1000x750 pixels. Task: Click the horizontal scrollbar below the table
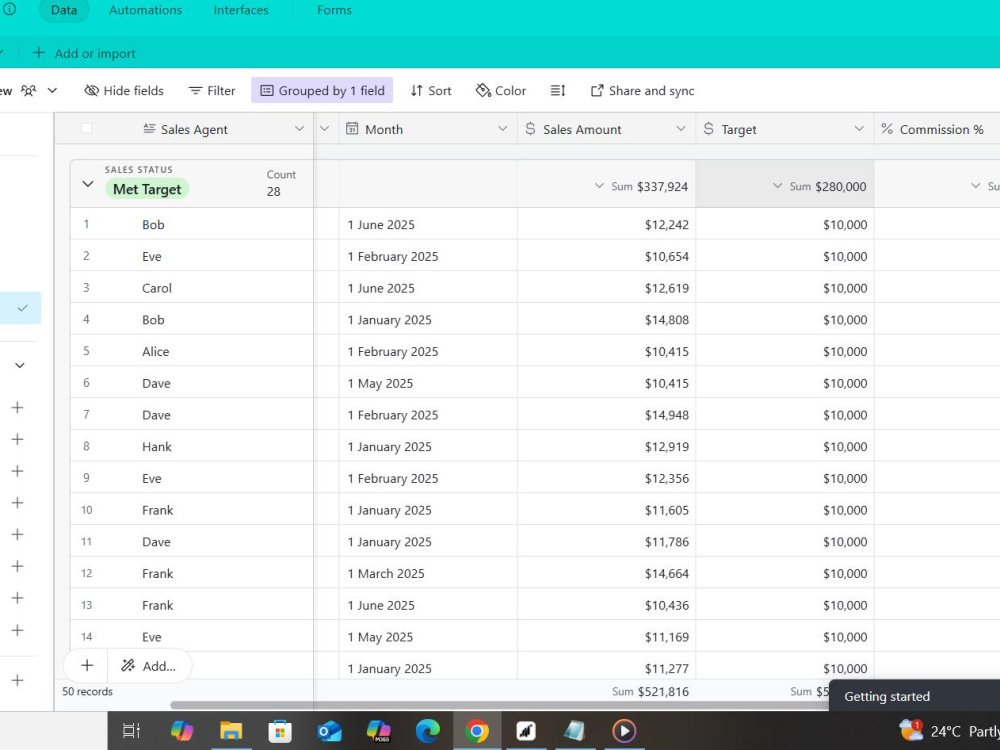coord(497,705)
